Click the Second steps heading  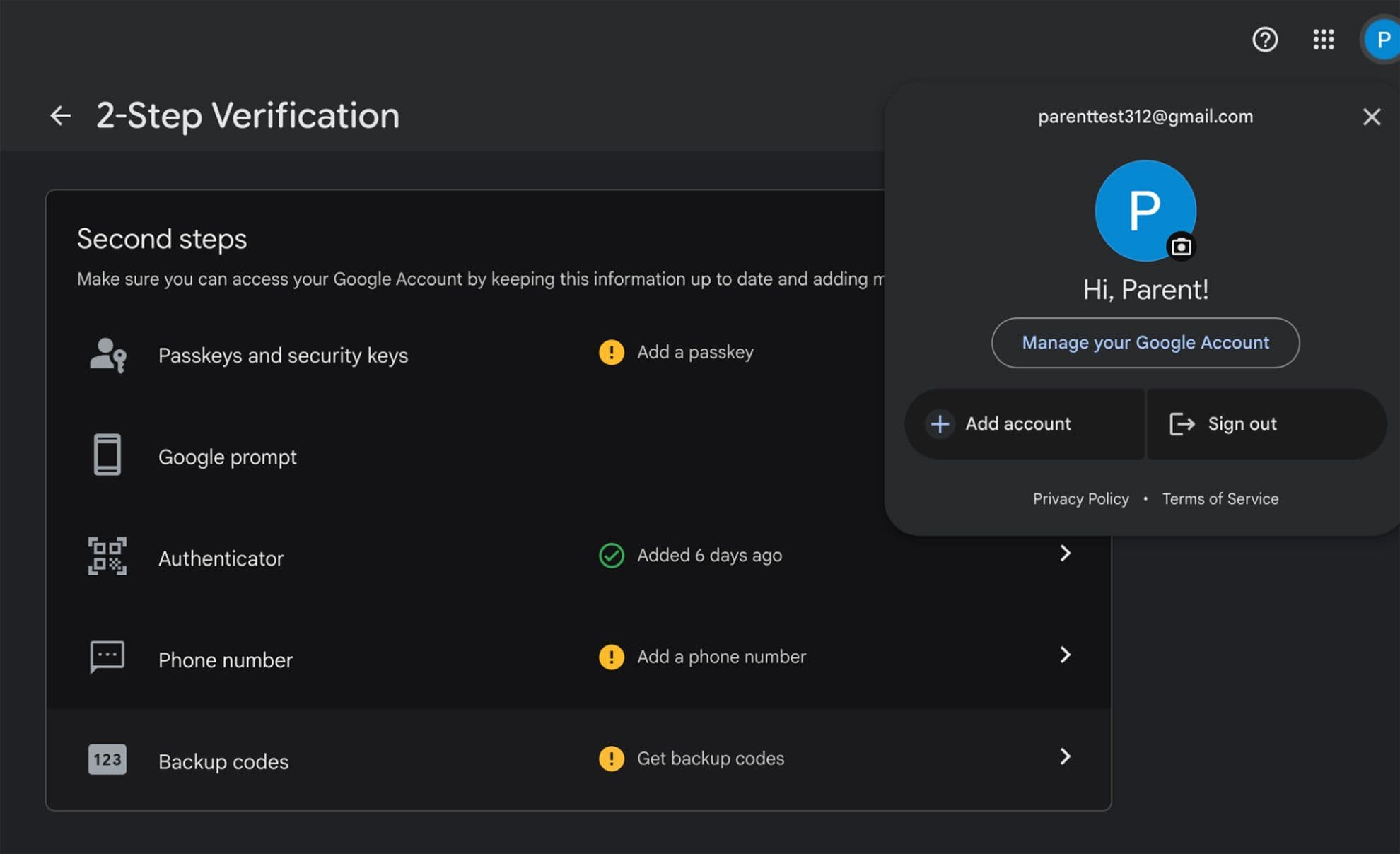point(162,239)
